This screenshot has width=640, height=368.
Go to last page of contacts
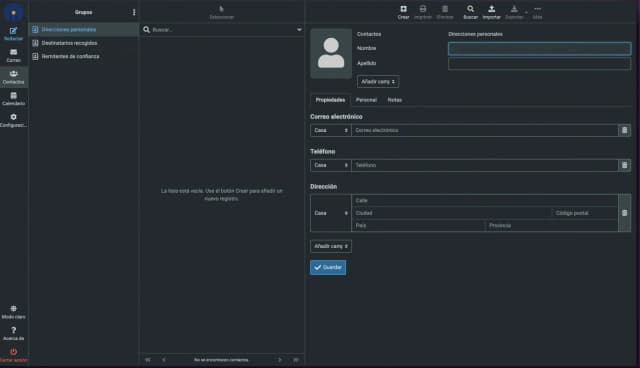coord(296,360)
